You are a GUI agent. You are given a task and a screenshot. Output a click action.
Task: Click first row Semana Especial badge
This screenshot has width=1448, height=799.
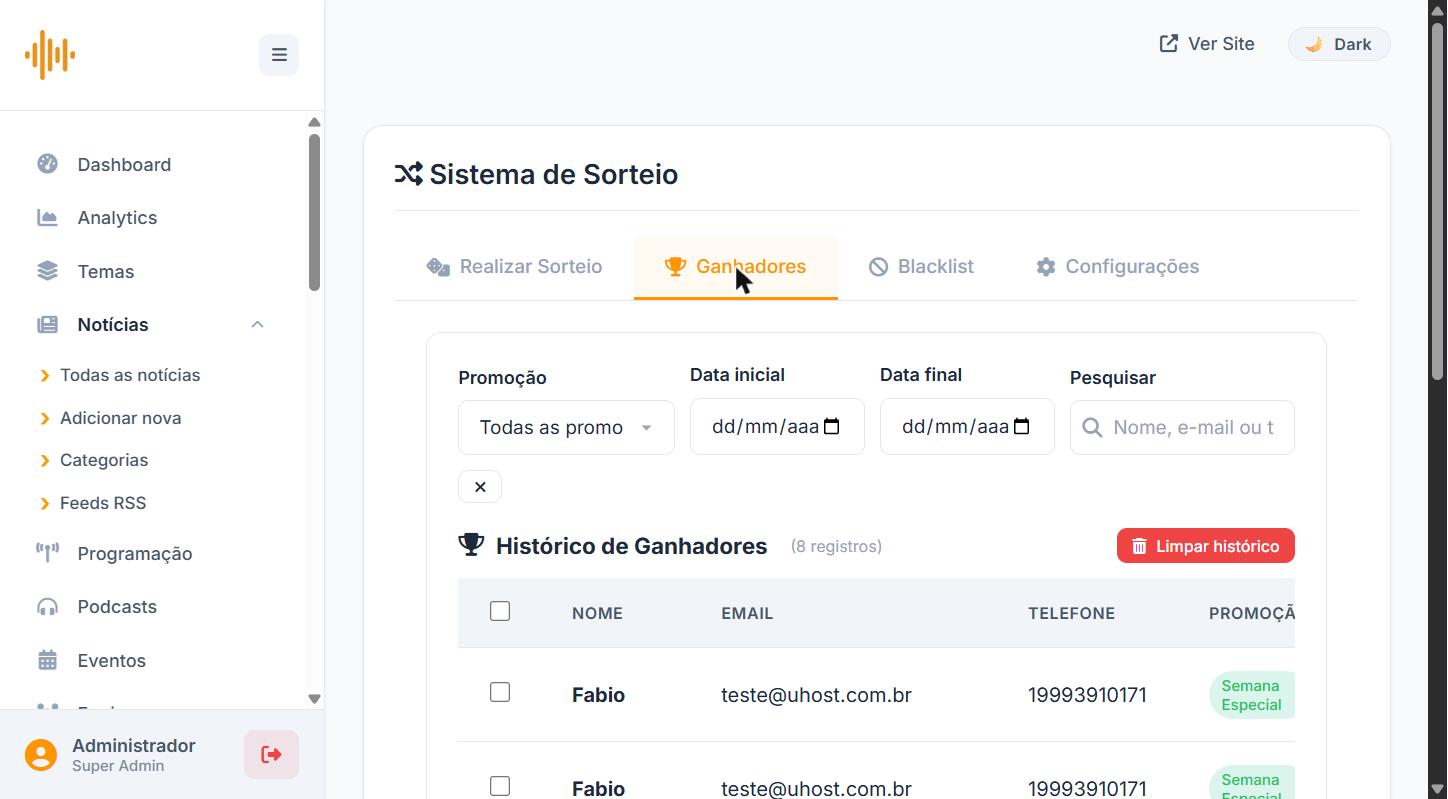pos(1251,695)
